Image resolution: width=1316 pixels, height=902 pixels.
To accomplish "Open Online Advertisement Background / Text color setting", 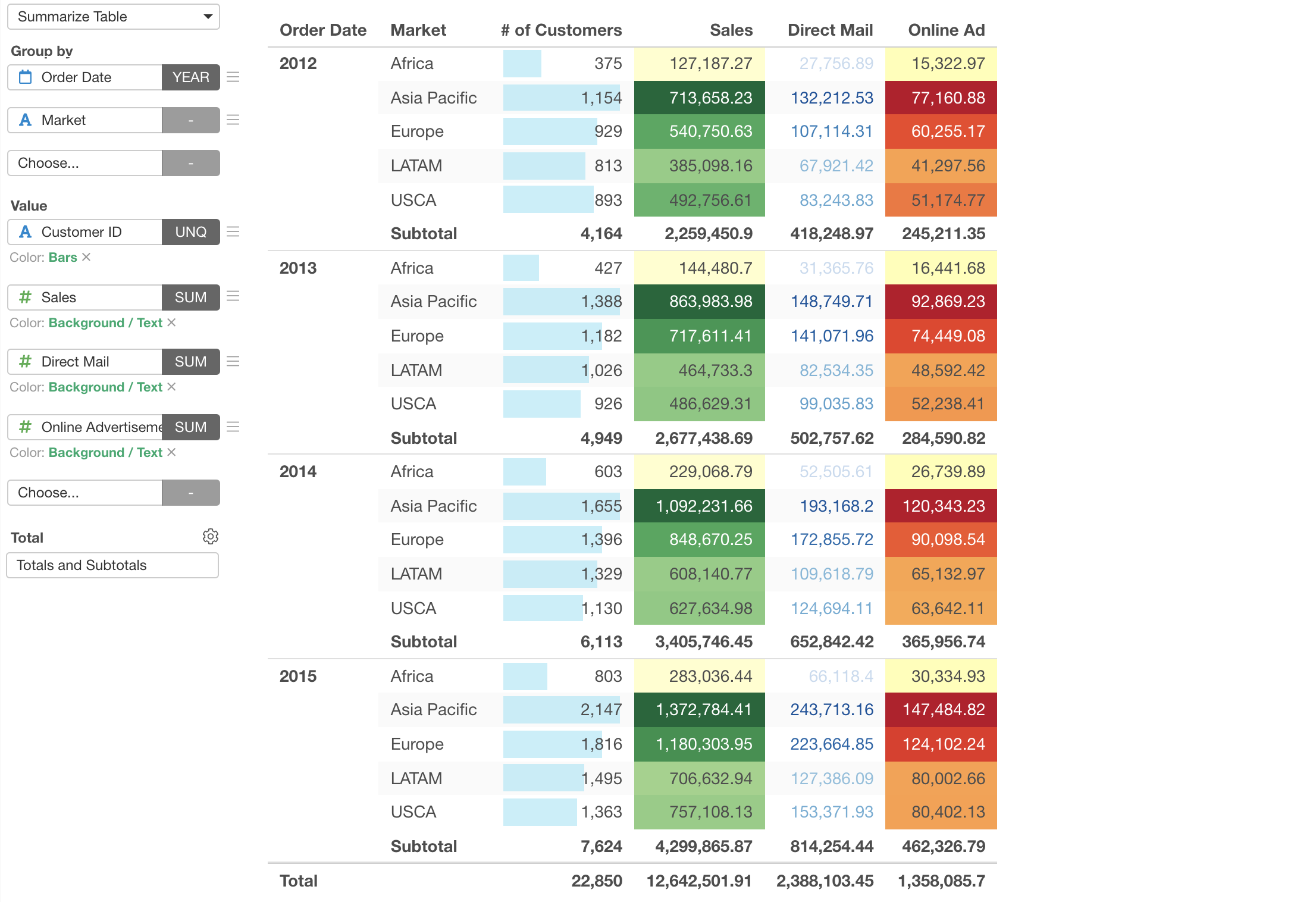I will (105, 452).
